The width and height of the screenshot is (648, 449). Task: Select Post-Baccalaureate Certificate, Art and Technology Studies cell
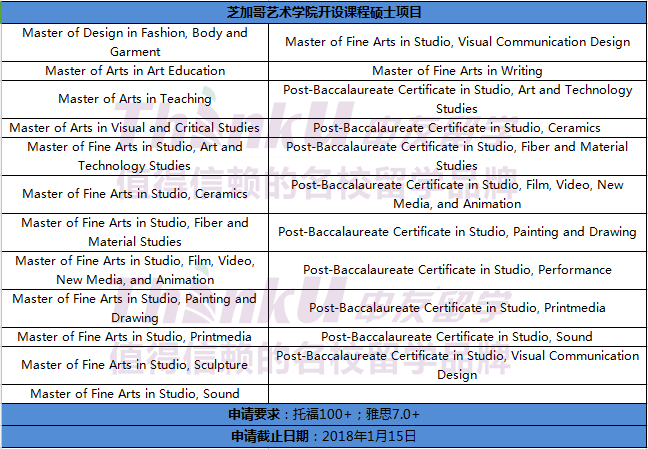(x=457, y=99)
